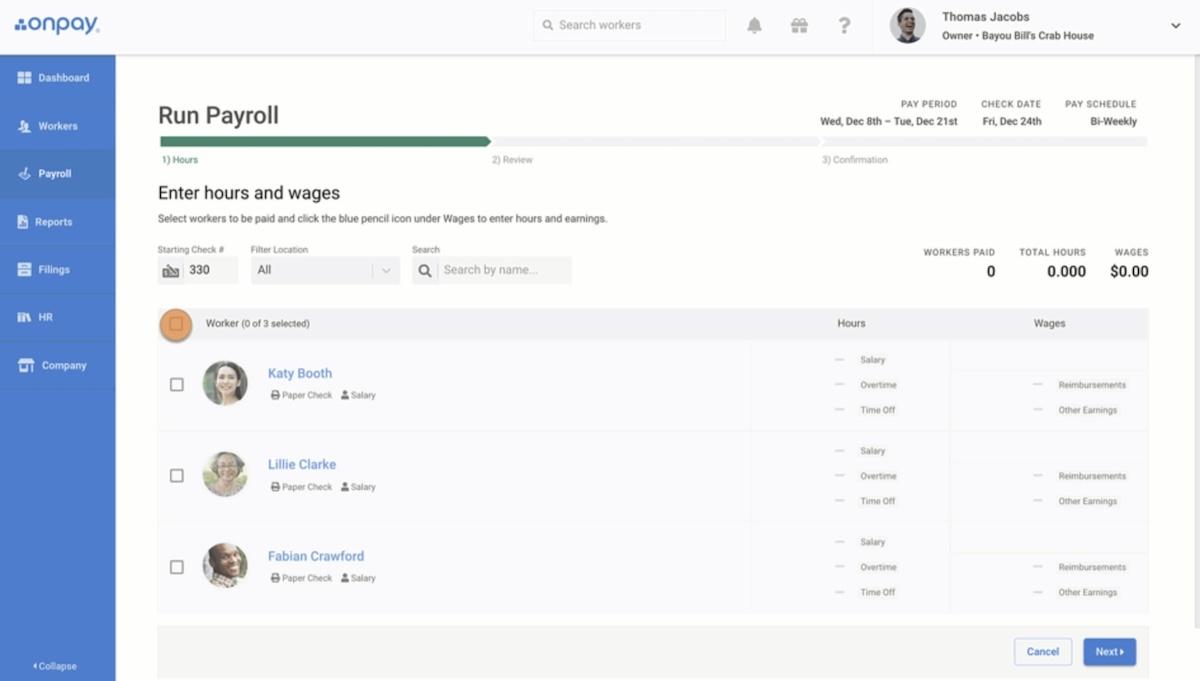The height and width of the screenshot is (681, 1200).
Task: Click Katy Booth's Time Off label
Action: coord(877,410)
